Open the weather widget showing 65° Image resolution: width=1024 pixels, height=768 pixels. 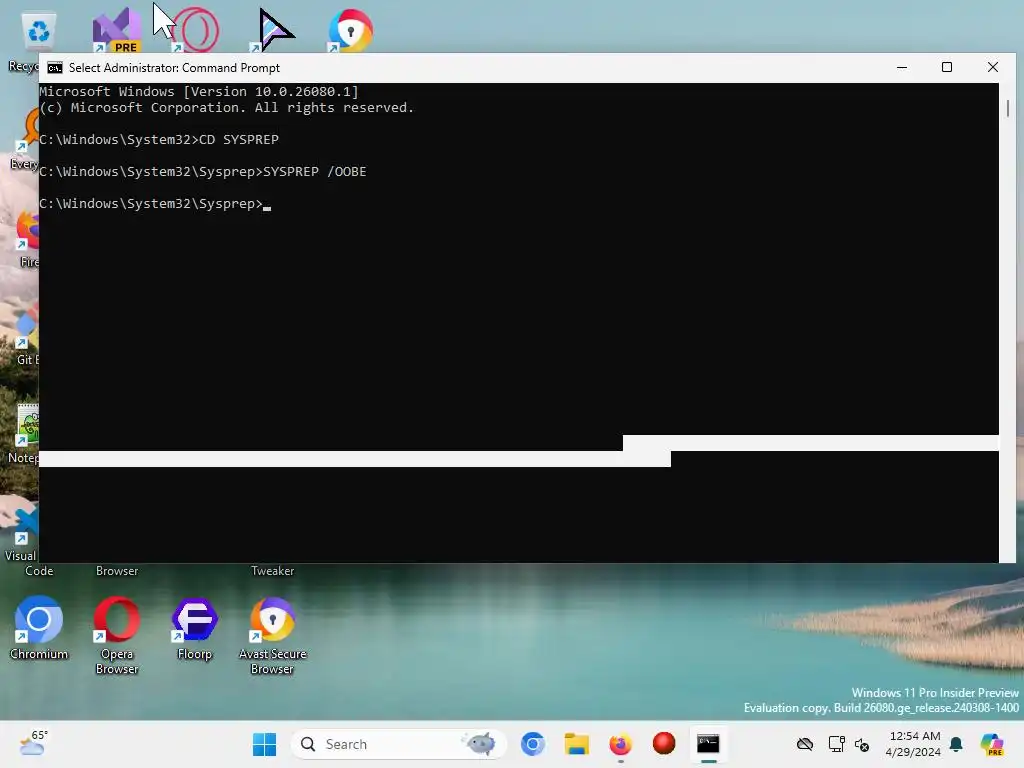34,743
